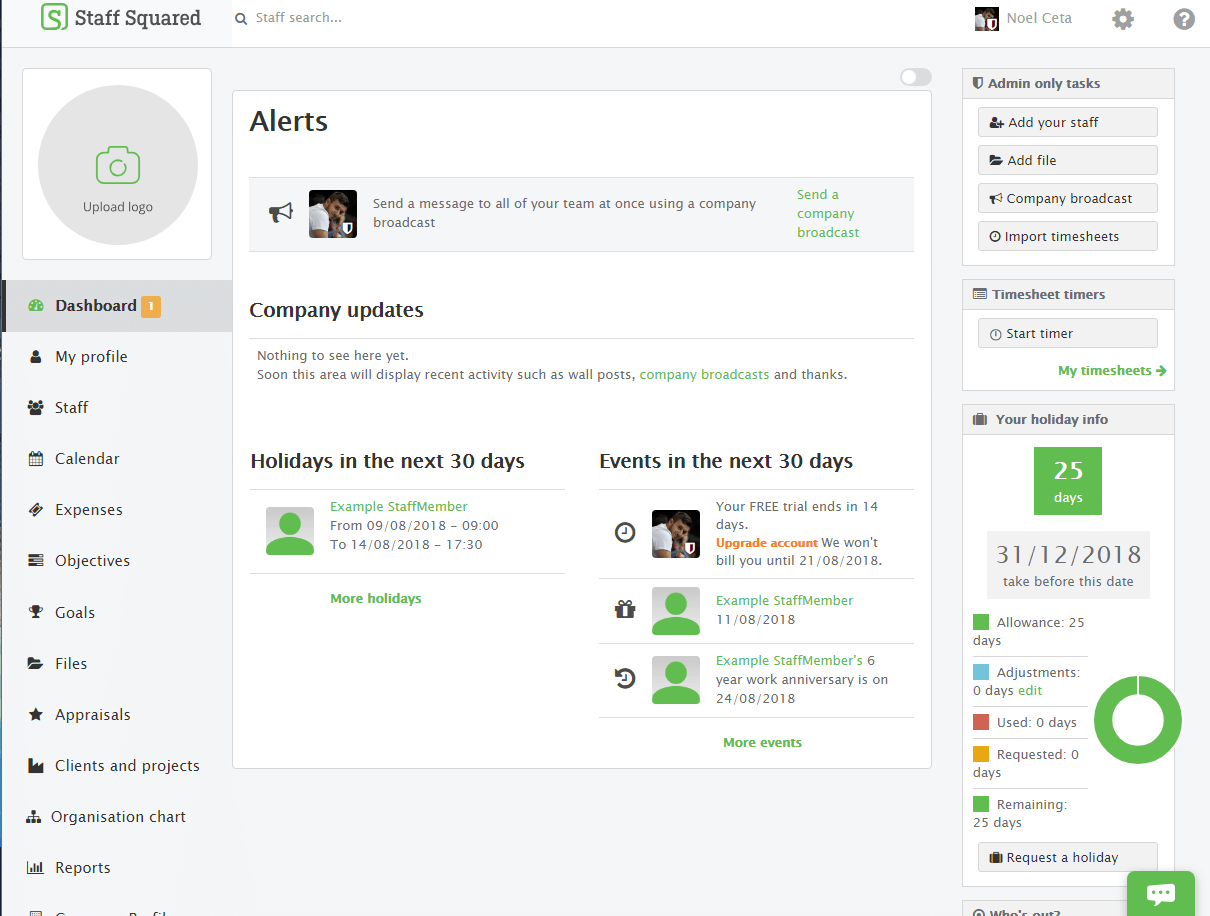The width and height of the screenshot is (1210, 916).
Task: Toggle the switch above the Alerts panel
Action: coord(915,76)
